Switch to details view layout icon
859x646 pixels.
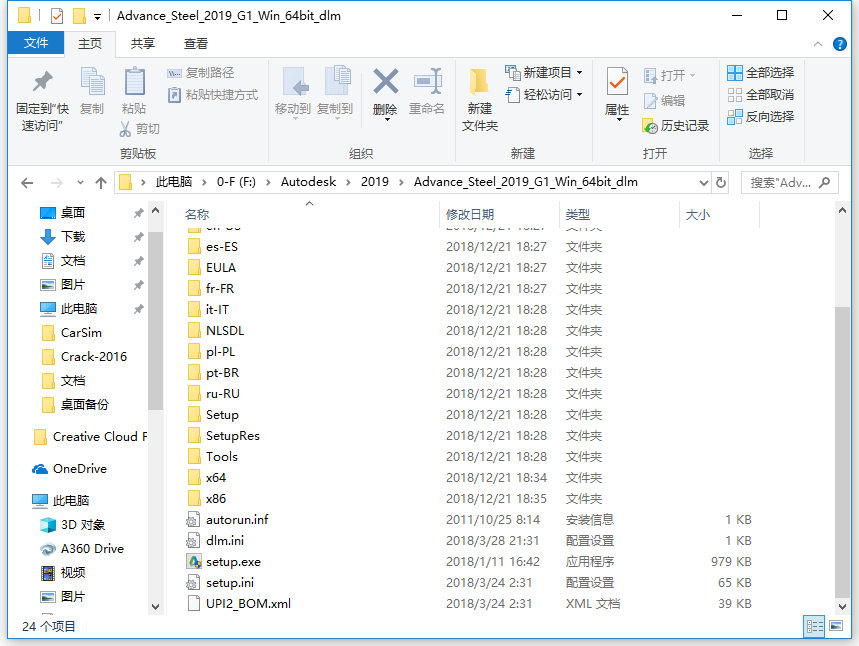(814, 626)
